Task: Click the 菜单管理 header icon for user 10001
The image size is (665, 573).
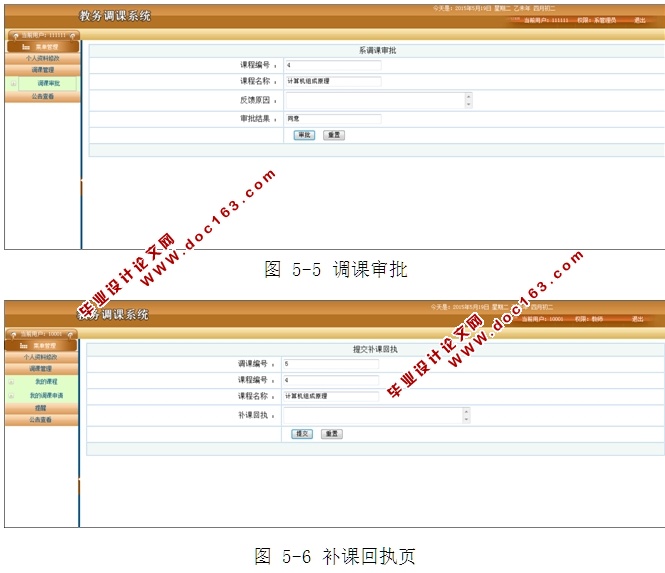Action: click(x=24, y=345)
